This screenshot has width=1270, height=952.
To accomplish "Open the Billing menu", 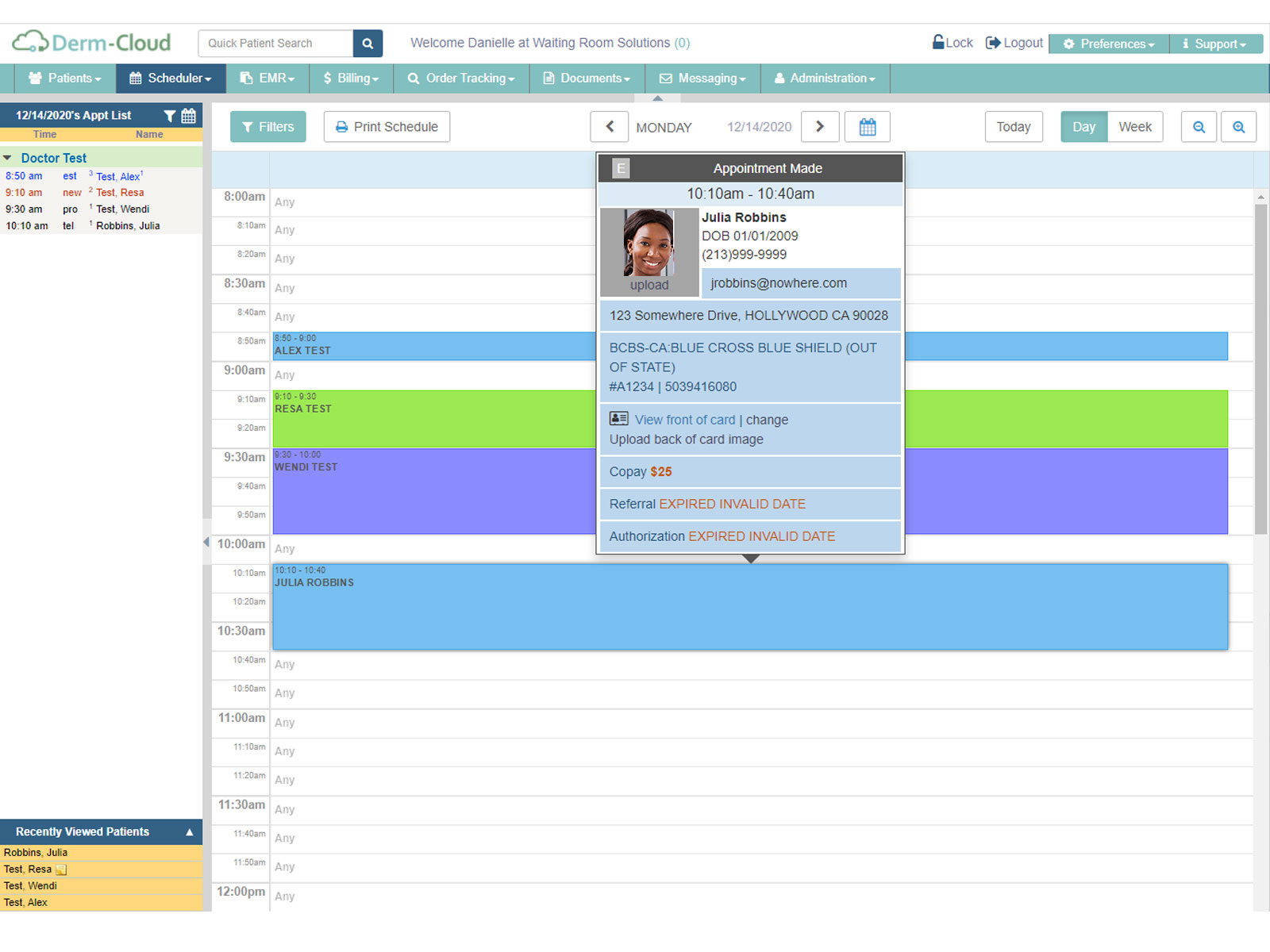I will (x=351, y=79).
